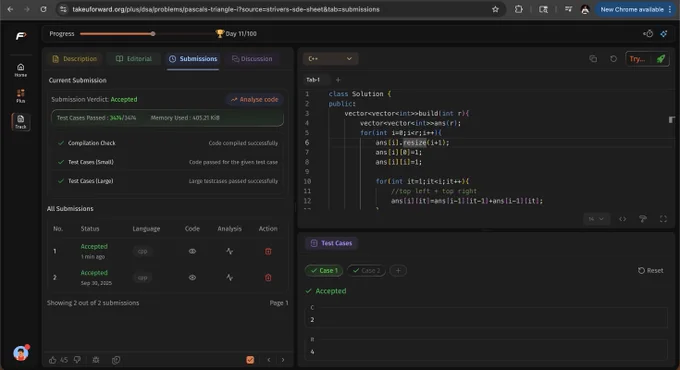680x370 pixels.
Task: Select the Submissions tab
Action: (193, 59)
